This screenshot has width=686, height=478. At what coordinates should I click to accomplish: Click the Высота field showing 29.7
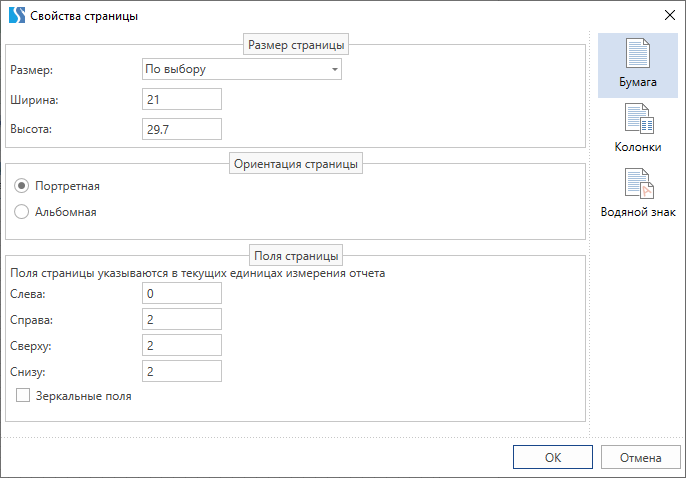point(181,129)
